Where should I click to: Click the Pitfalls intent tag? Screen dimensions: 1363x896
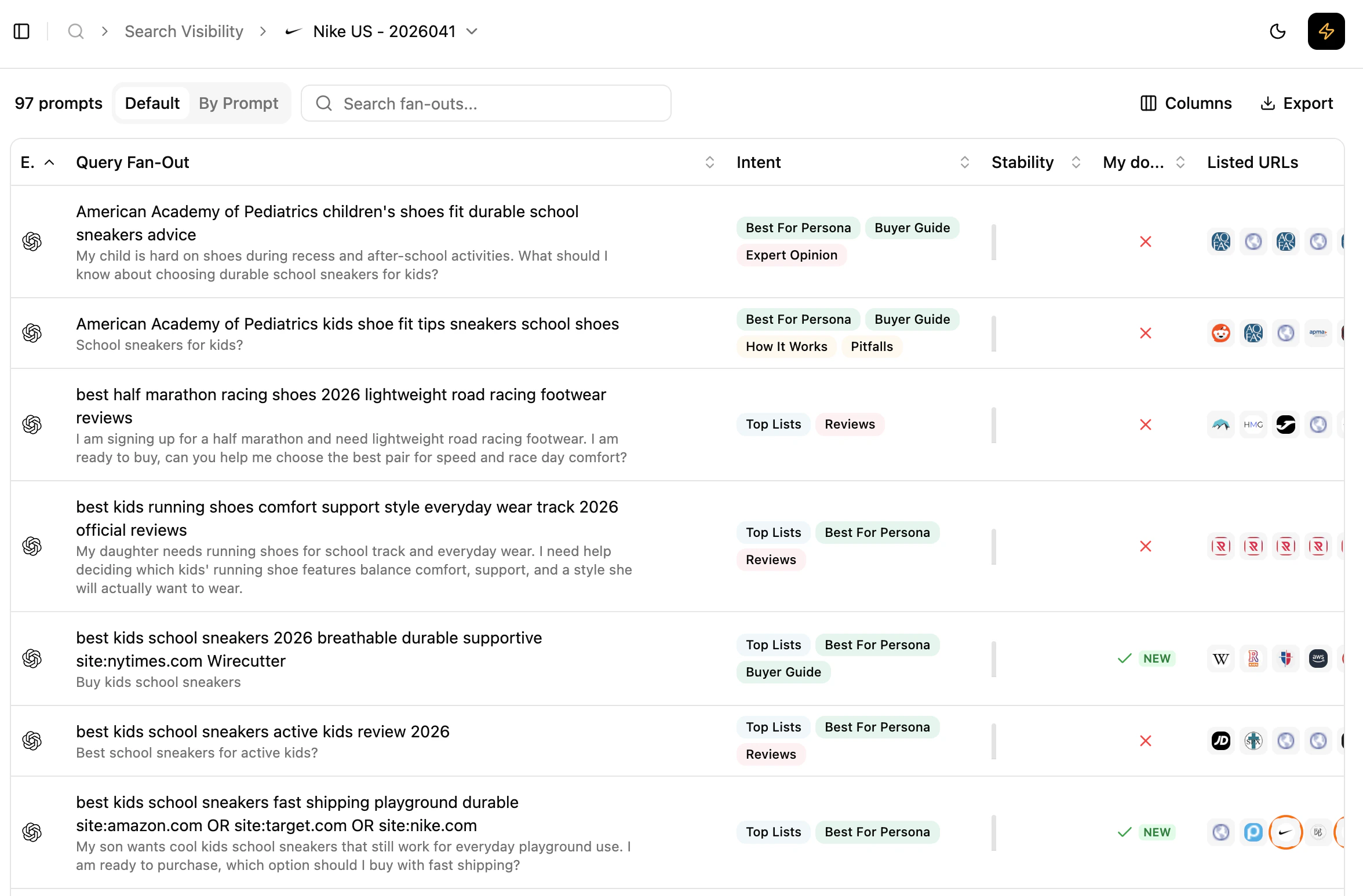point(872,346)
